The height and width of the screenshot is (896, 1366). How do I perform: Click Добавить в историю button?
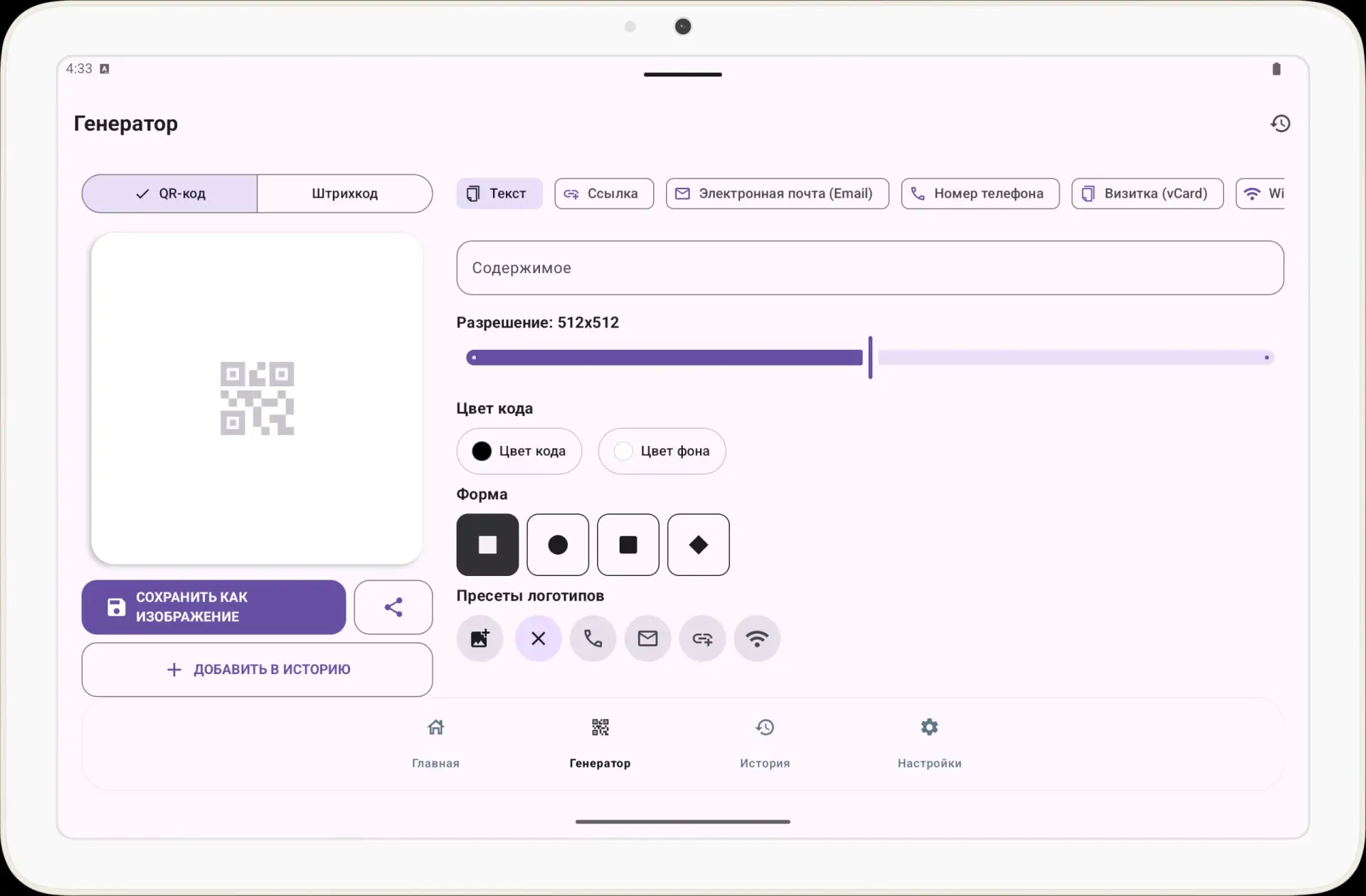point(257,669)
